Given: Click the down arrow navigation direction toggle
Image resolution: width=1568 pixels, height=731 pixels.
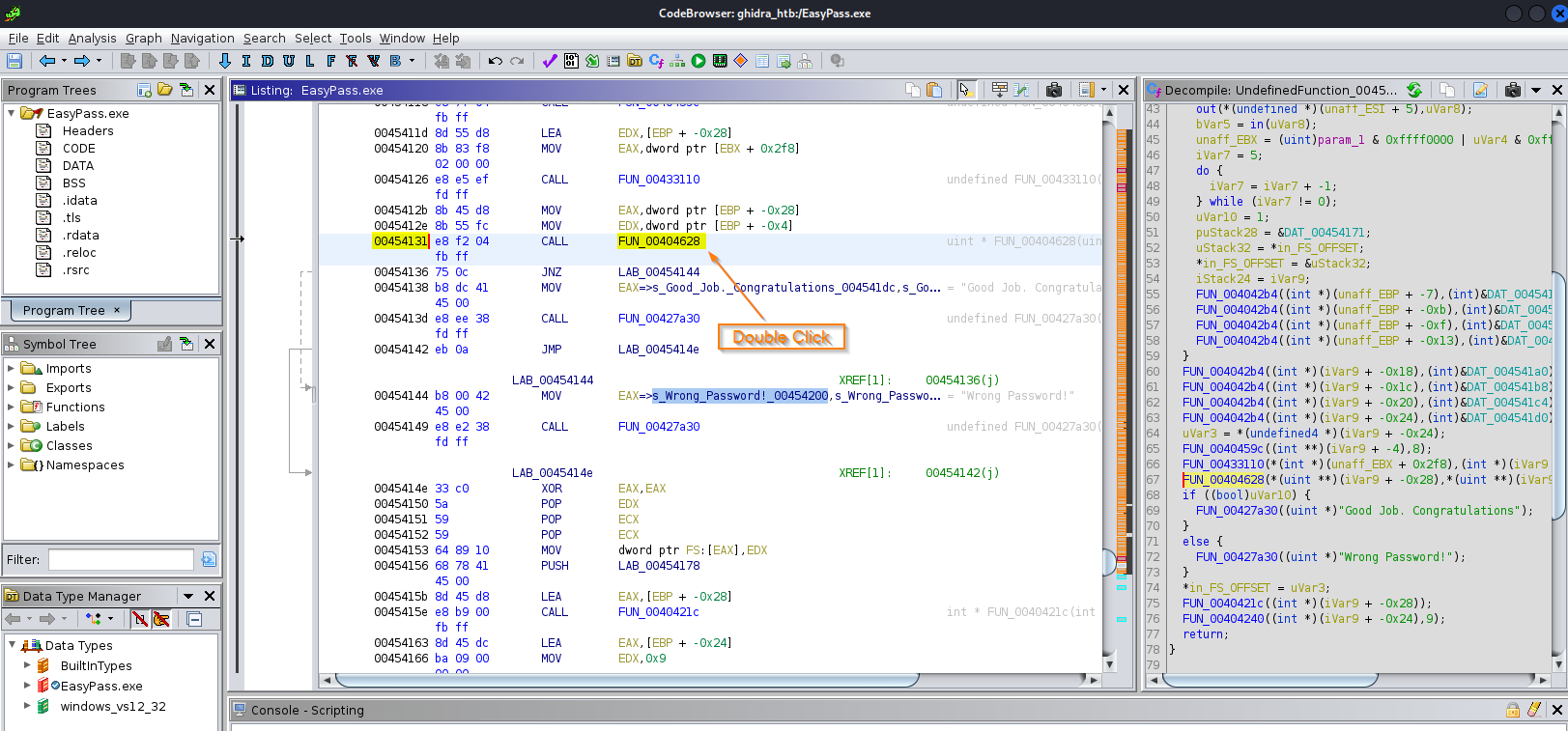Looking at the screenshot, I should pos(225,61).
